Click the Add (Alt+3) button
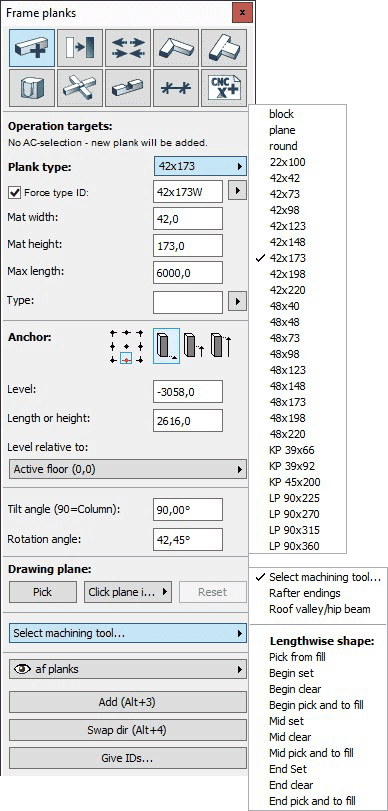Image resolution: width=388 pixels, height=811 pixels. click(x=128, y=702)
